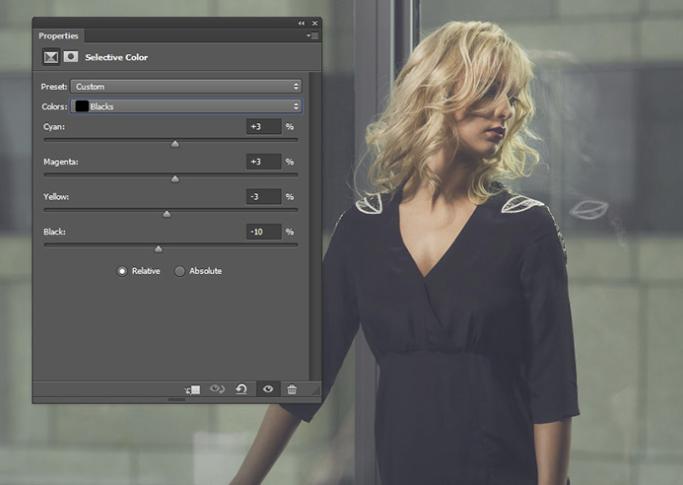Click the Yellow slider handle
The image size is (683, 485).
tap(167, 214)
